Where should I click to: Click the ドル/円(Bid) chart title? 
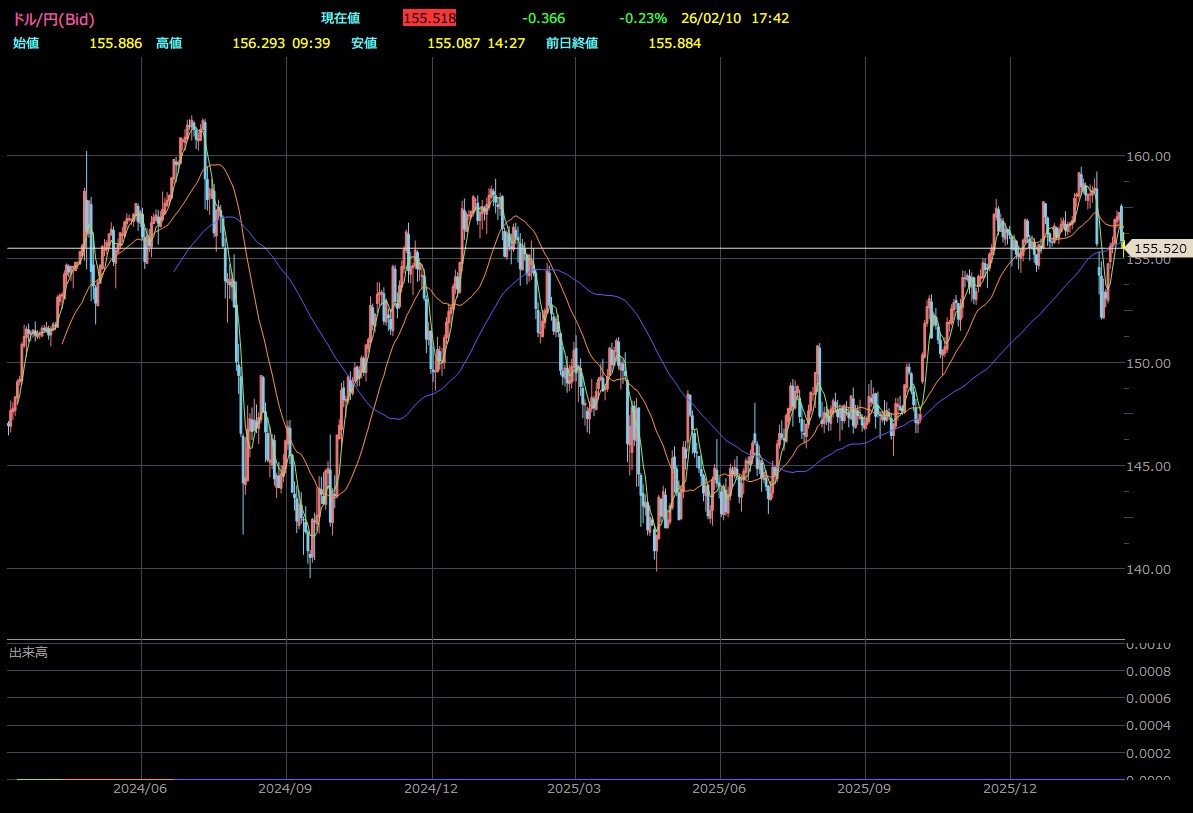coord(53,19)
